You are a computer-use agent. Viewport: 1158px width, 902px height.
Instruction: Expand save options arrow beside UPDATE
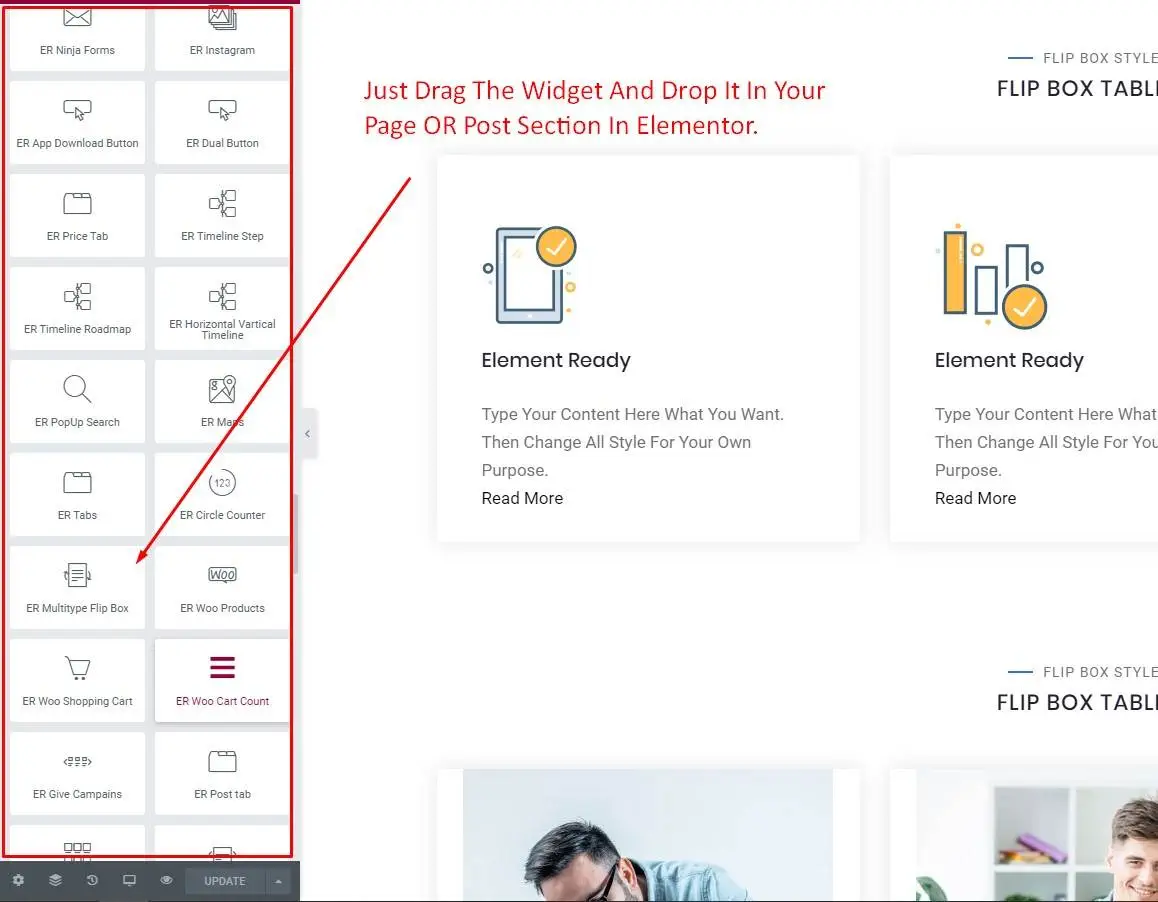(x=278, y=881)
